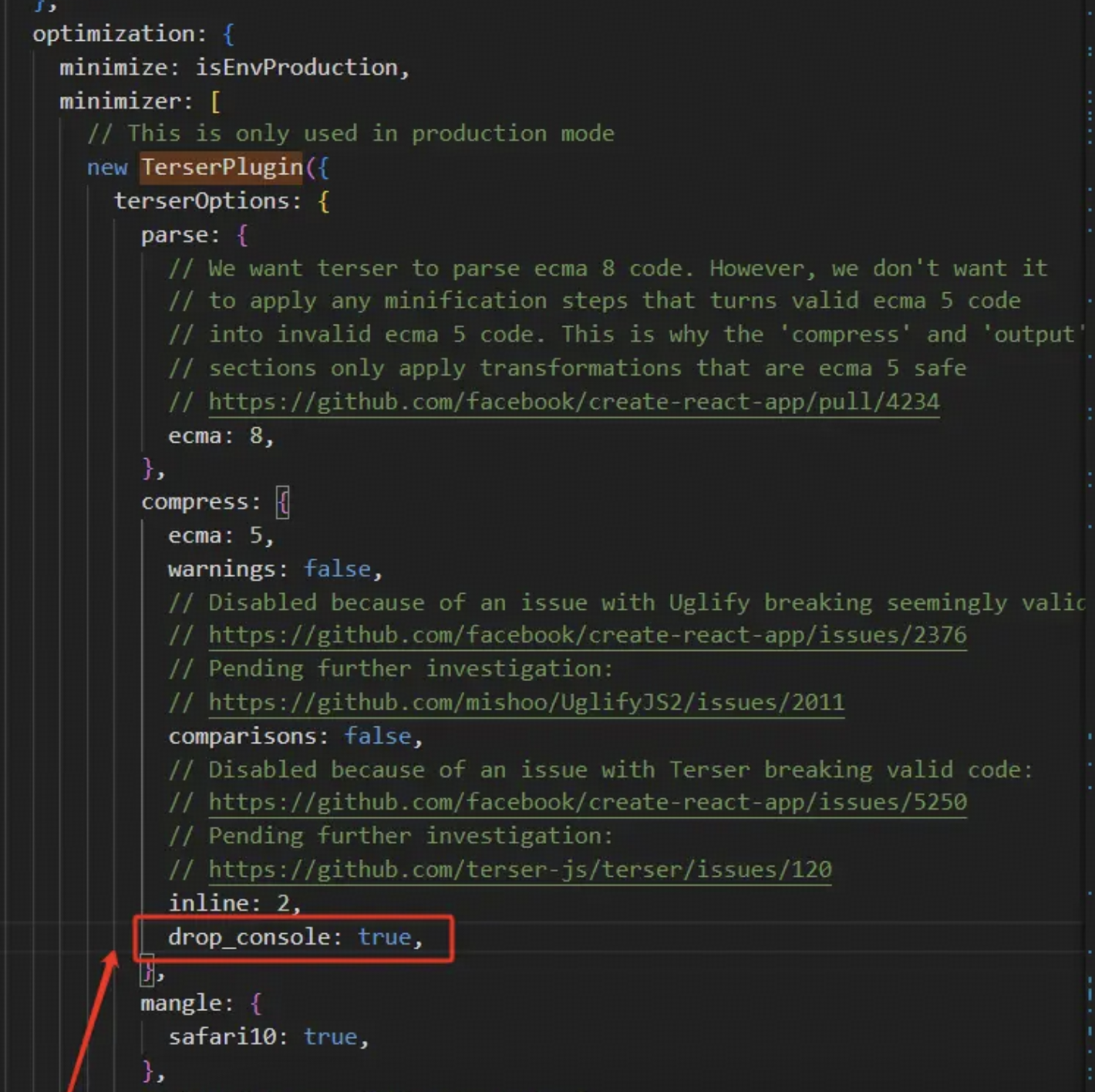This screenshot has height=1092, width=1095.
Task: Click the 'drop_console' property name
Action: (249, 937)
